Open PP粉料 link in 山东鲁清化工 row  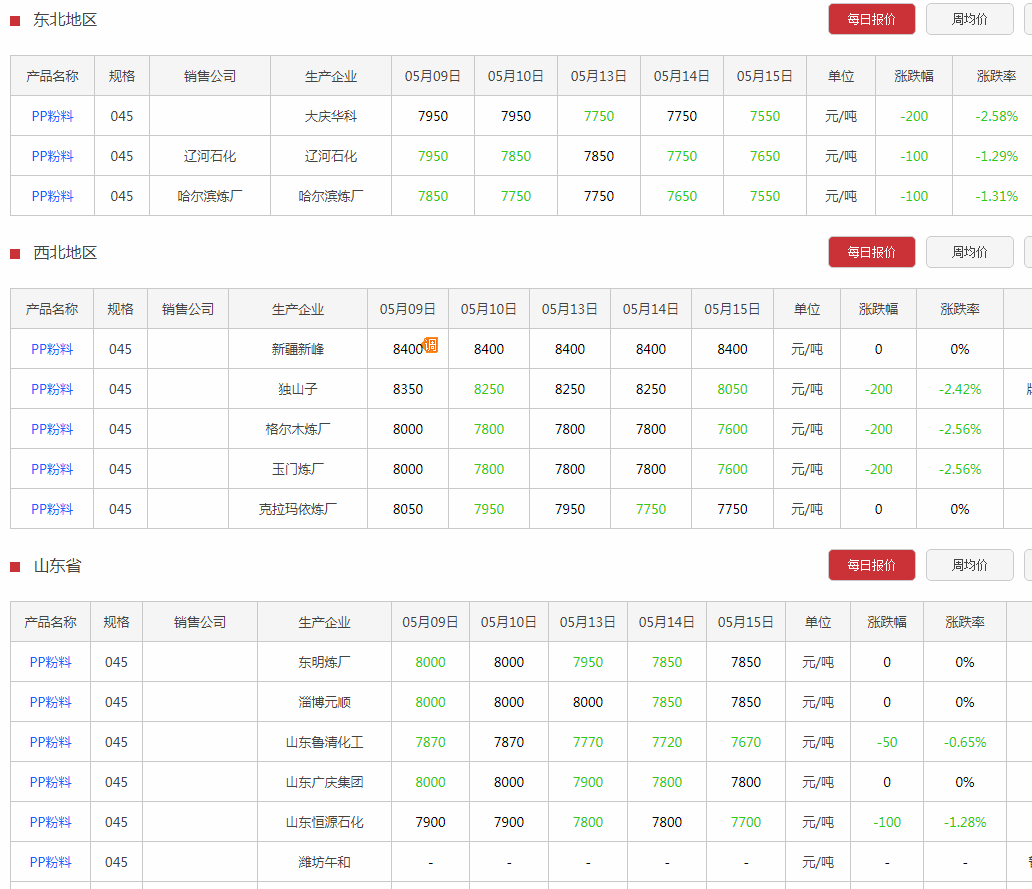coord(51,742)
